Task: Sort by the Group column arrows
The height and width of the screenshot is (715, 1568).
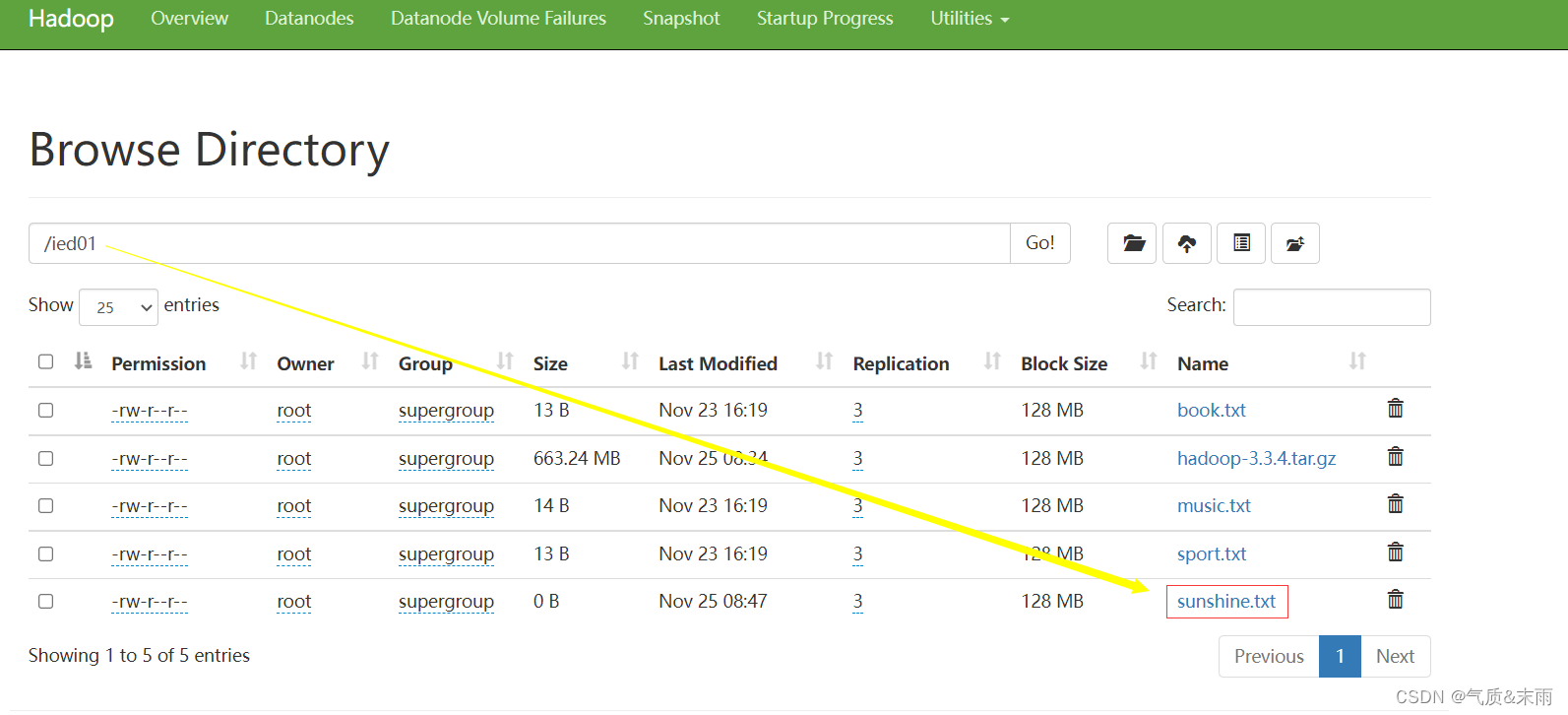Action: click(x=505, y=362)
